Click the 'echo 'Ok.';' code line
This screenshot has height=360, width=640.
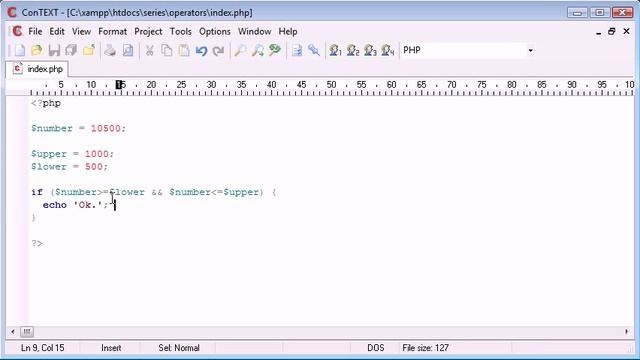tap(76, 205)
